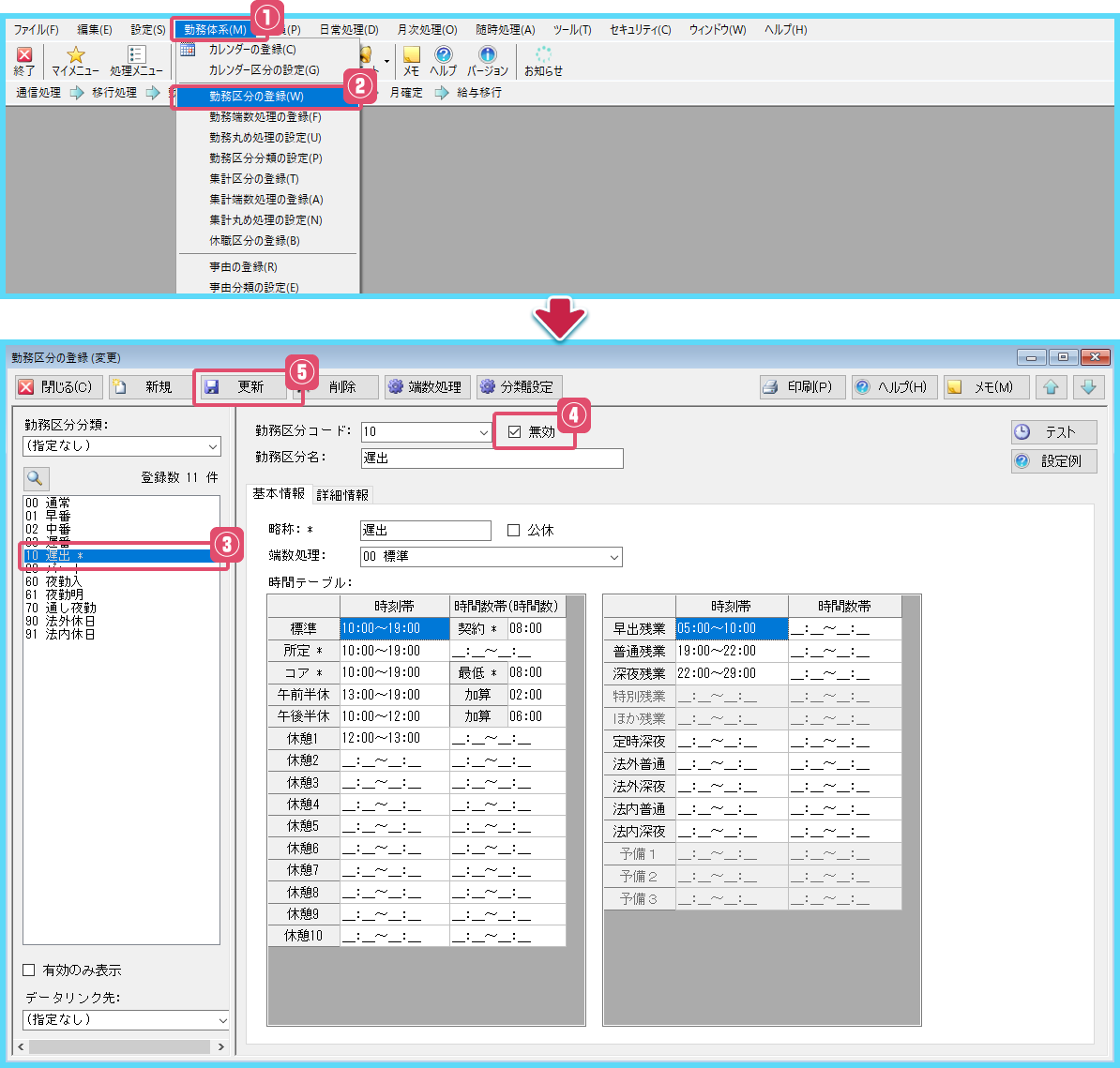Click the バージョン info icon
Viewport: 1120px width, 1068px height.
(x=487, y=55)
